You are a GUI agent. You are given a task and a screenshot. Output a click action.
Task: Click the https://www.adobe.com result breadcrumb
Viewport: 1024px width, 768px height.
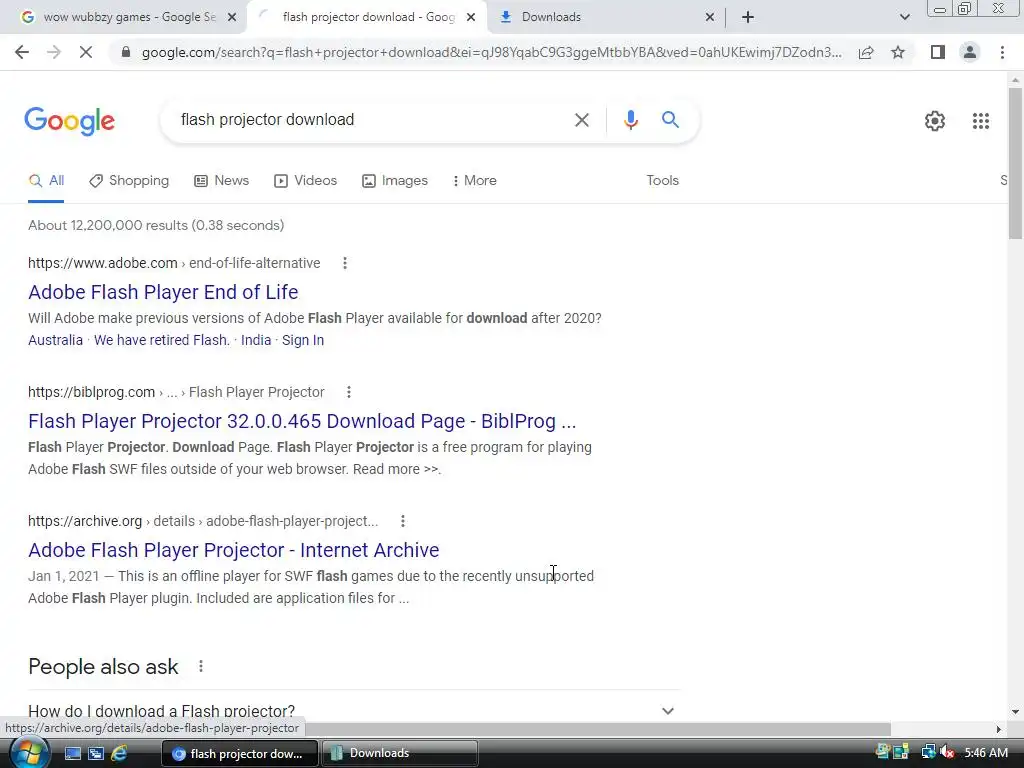[174, 263]
